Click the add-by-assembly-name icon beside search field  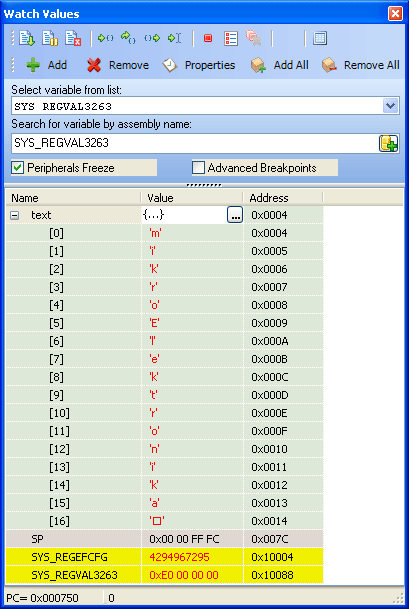[389, 143]
